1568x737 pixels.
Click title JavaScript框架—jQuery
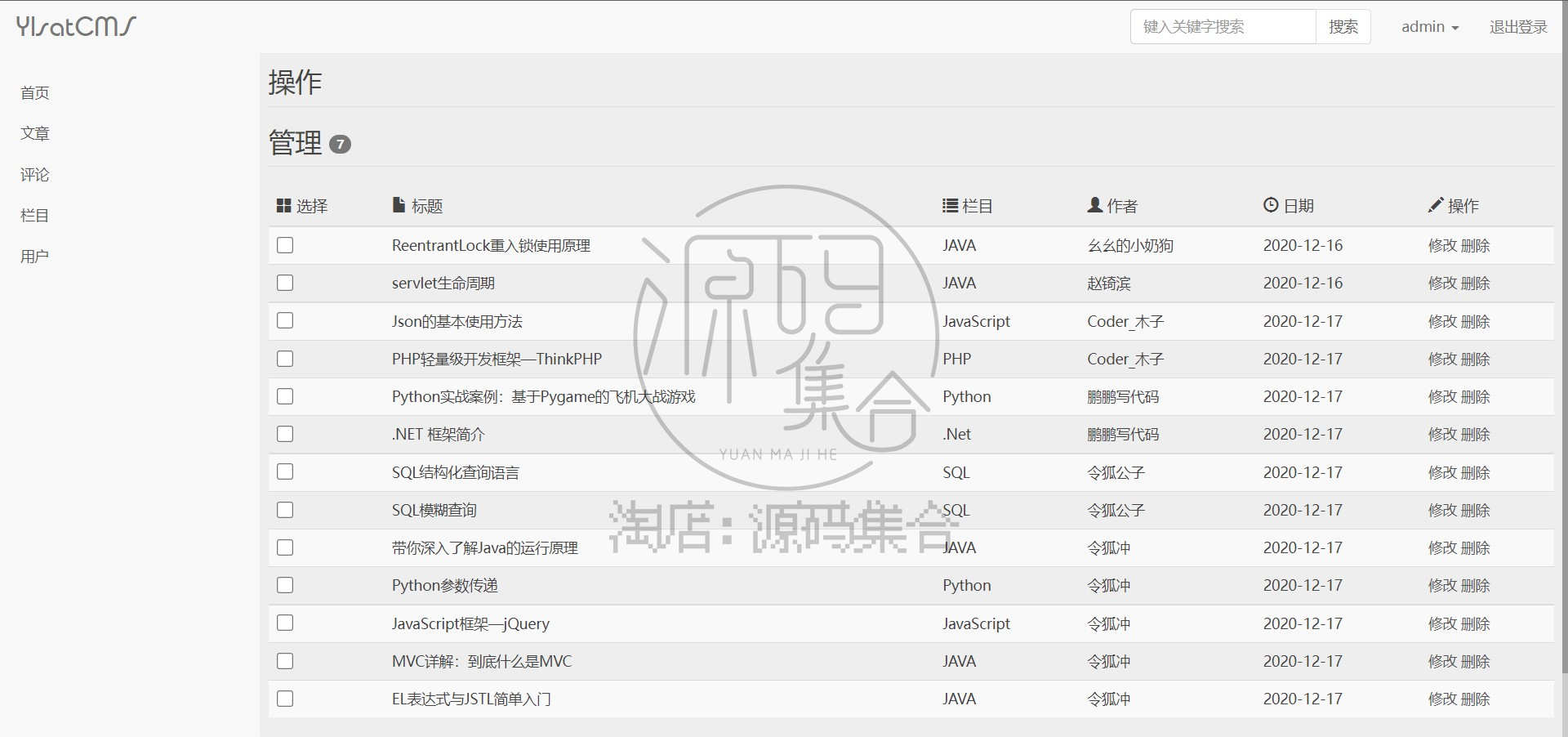(470, 624)
